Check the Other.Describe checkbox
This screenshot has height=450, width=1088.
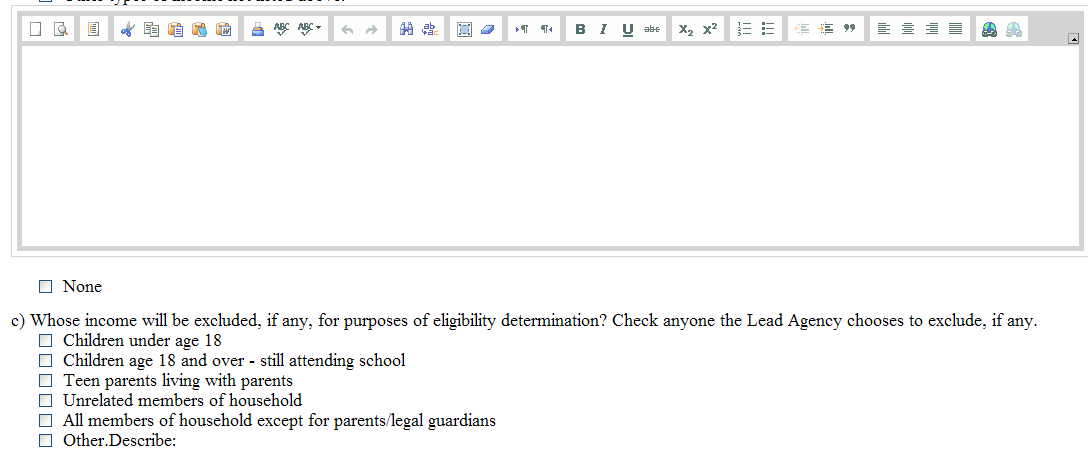tap(46, 440)
